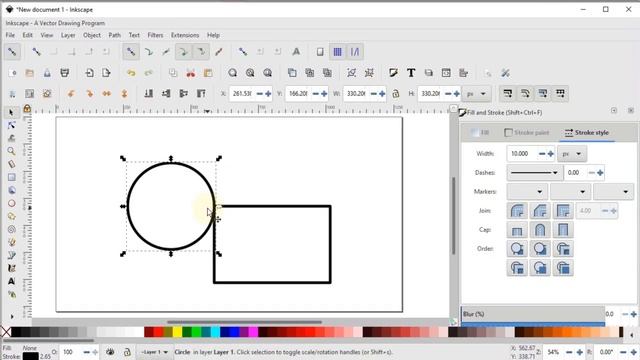
Task: Open stroke width units dropdown
Action: pos(571,154)
